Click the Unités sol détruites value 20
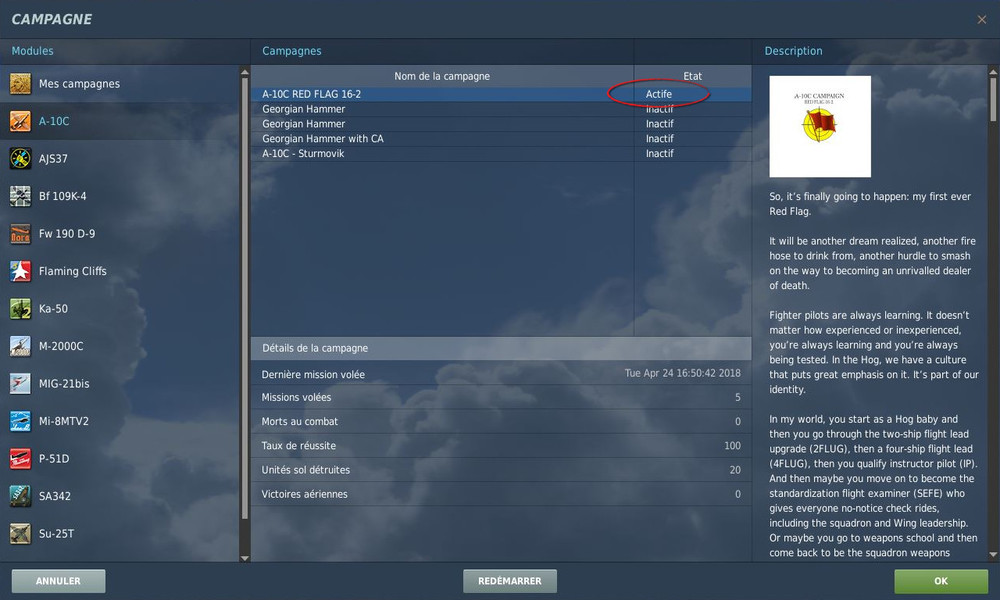 pos(735,470)
